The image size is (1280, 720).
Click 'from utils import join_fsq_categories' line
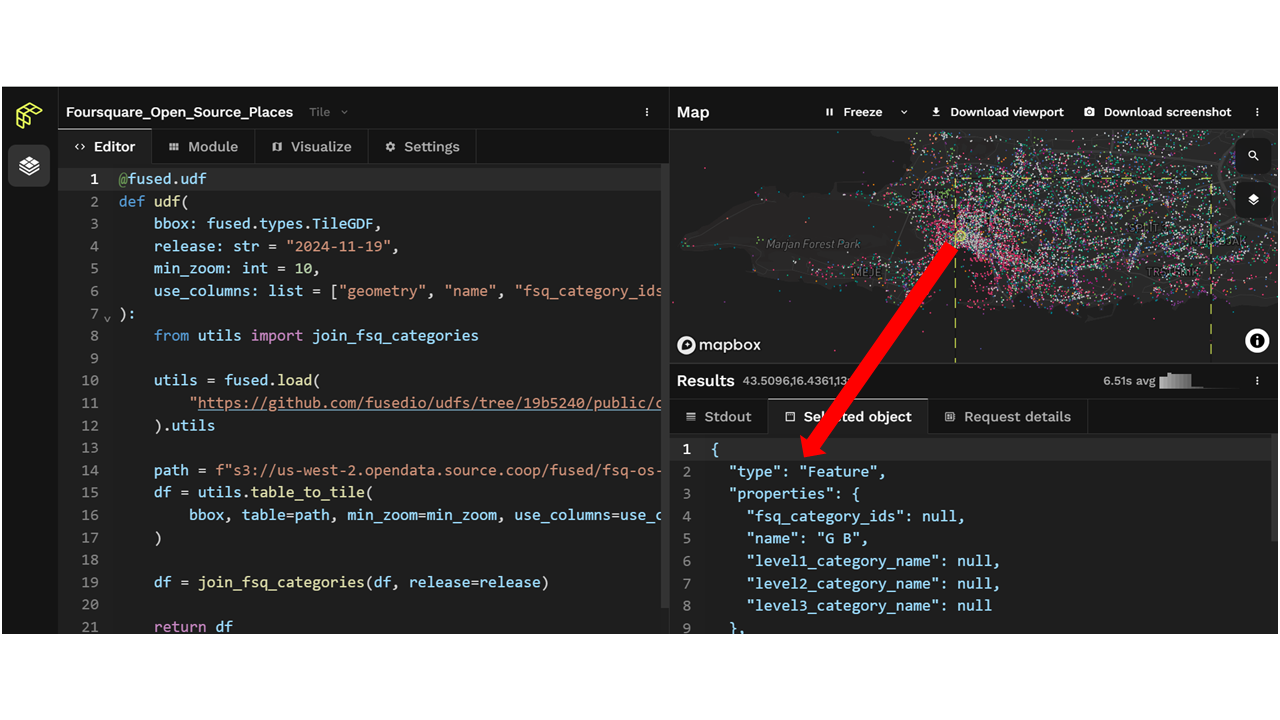[316, 335]
